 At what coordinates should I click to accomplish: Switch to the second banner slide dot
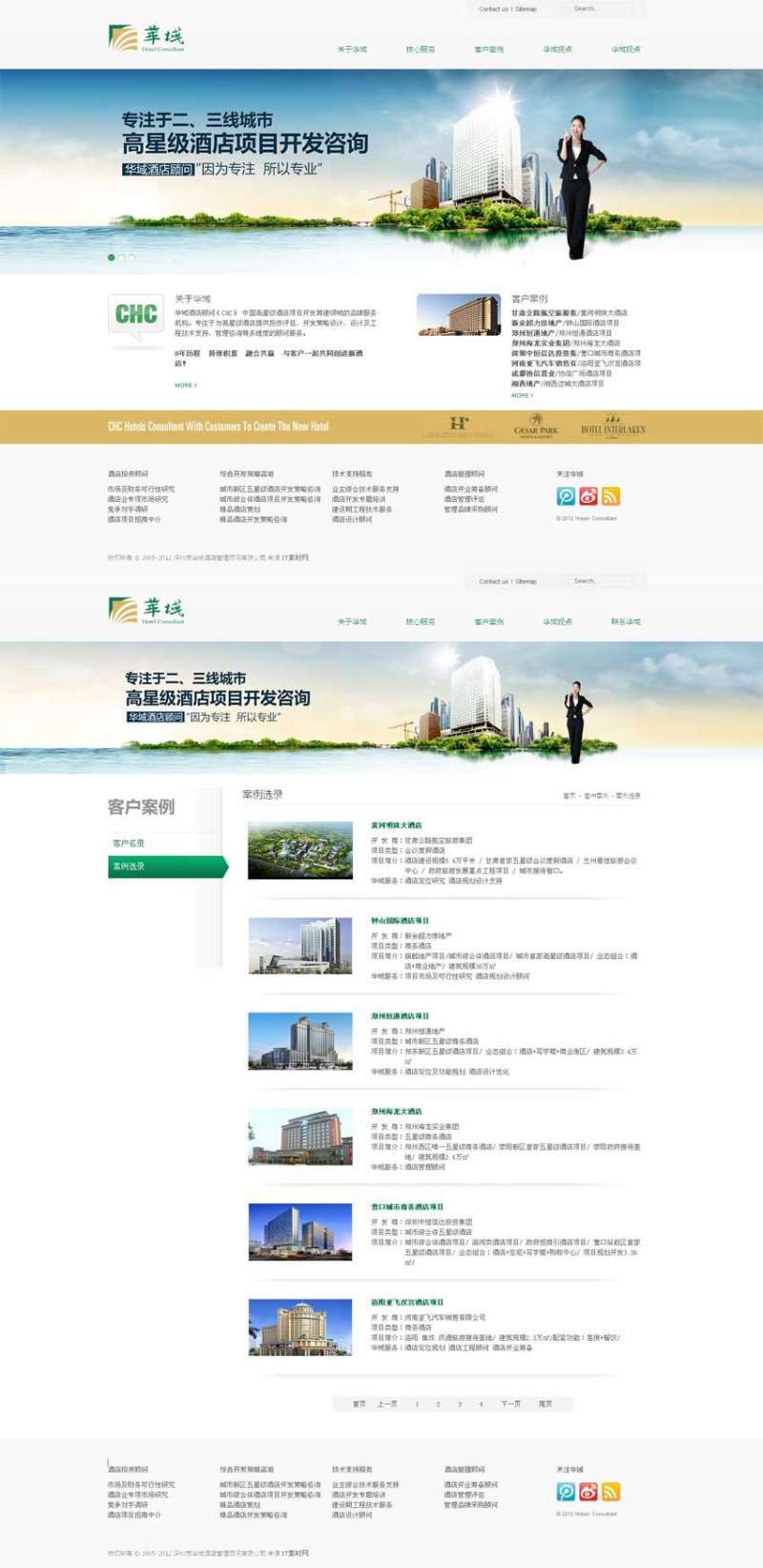coord(122,258)
